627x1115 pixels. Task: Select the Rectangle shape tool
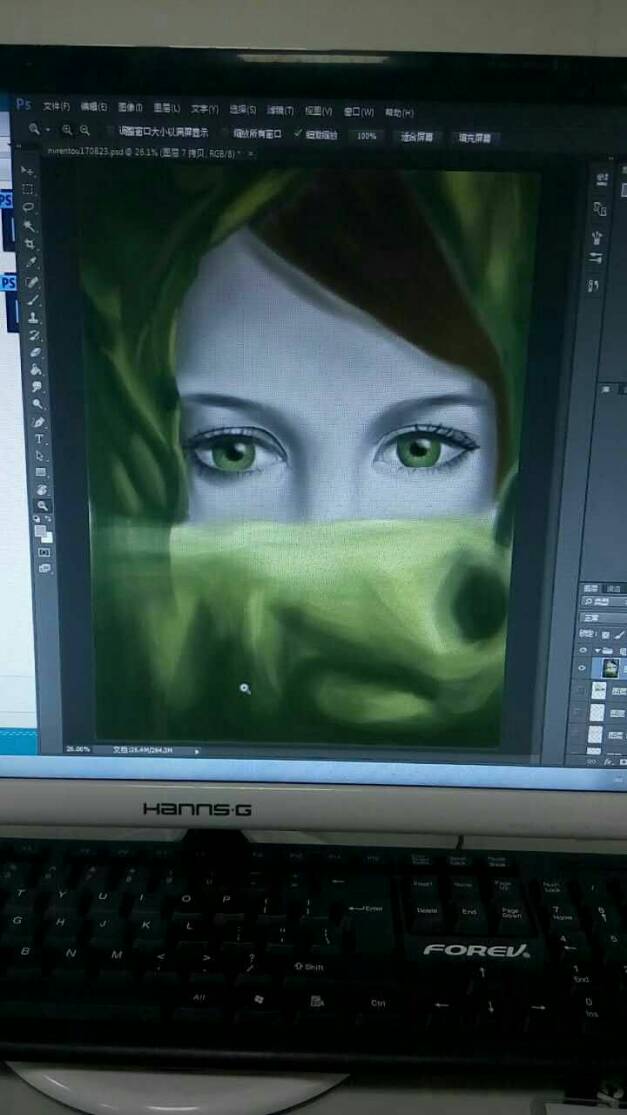(41, 471)
